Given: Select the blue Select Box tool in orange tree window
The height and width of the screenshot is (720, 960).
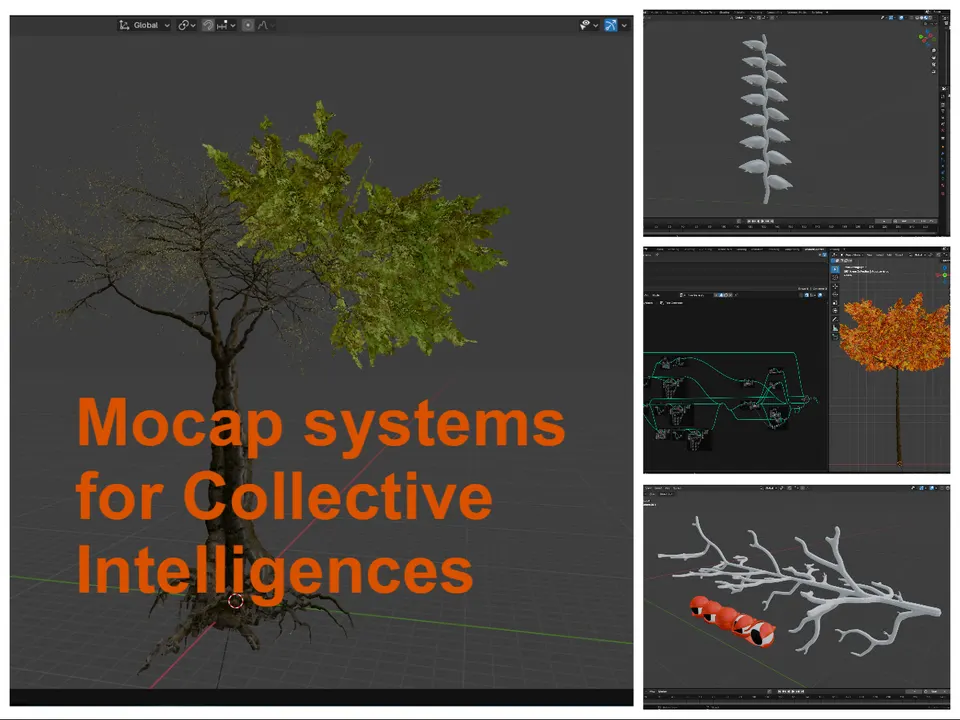Looking at the screenshot, I should (x=835, y=269).
